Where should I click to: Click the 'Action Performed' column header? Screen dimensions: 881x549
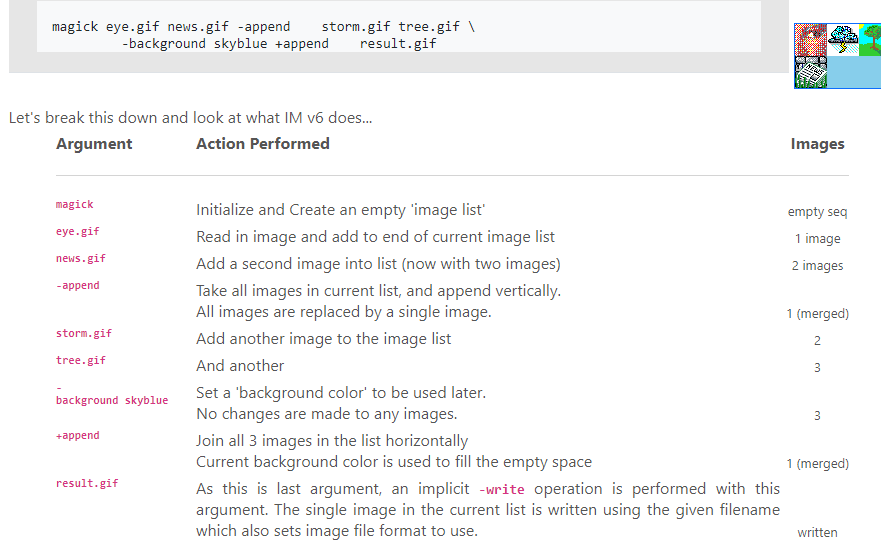click(x=263, y=144)
